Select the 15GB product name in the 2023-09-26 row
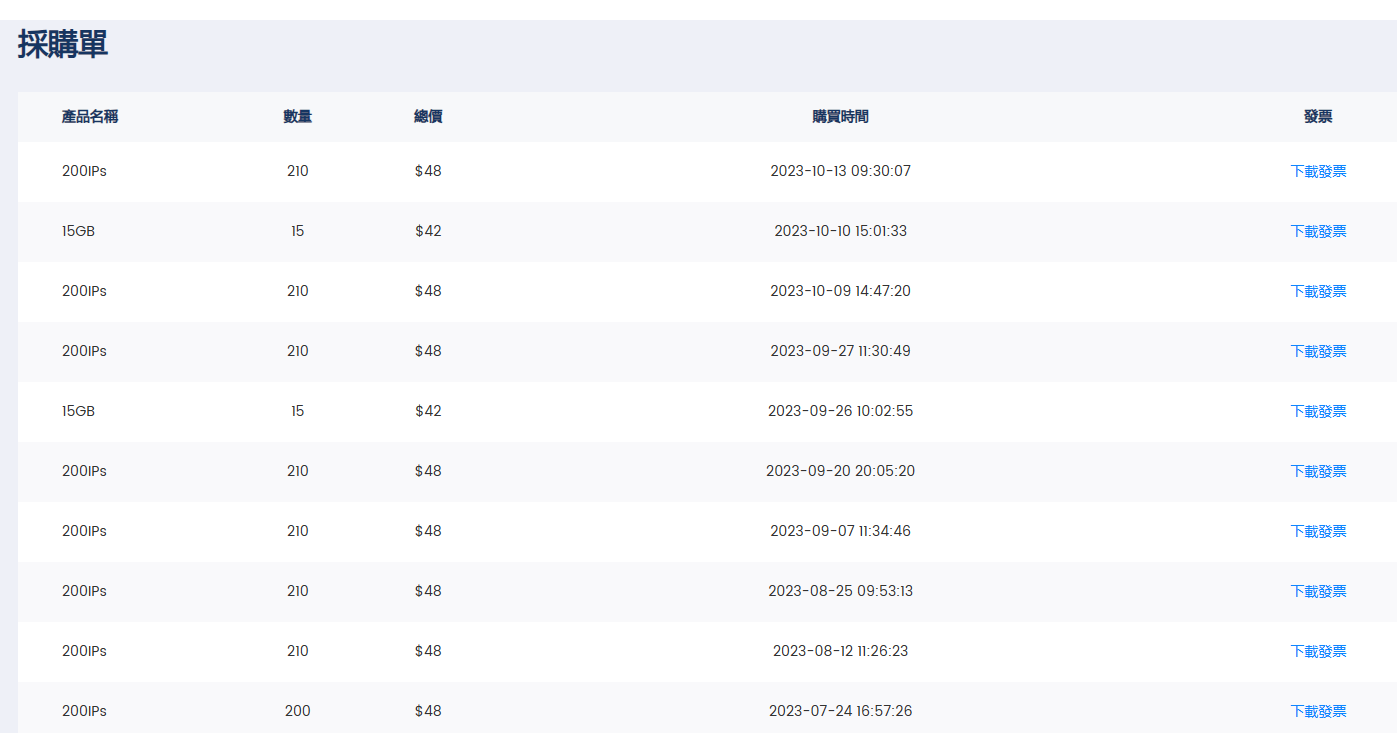 pos(78,411)
